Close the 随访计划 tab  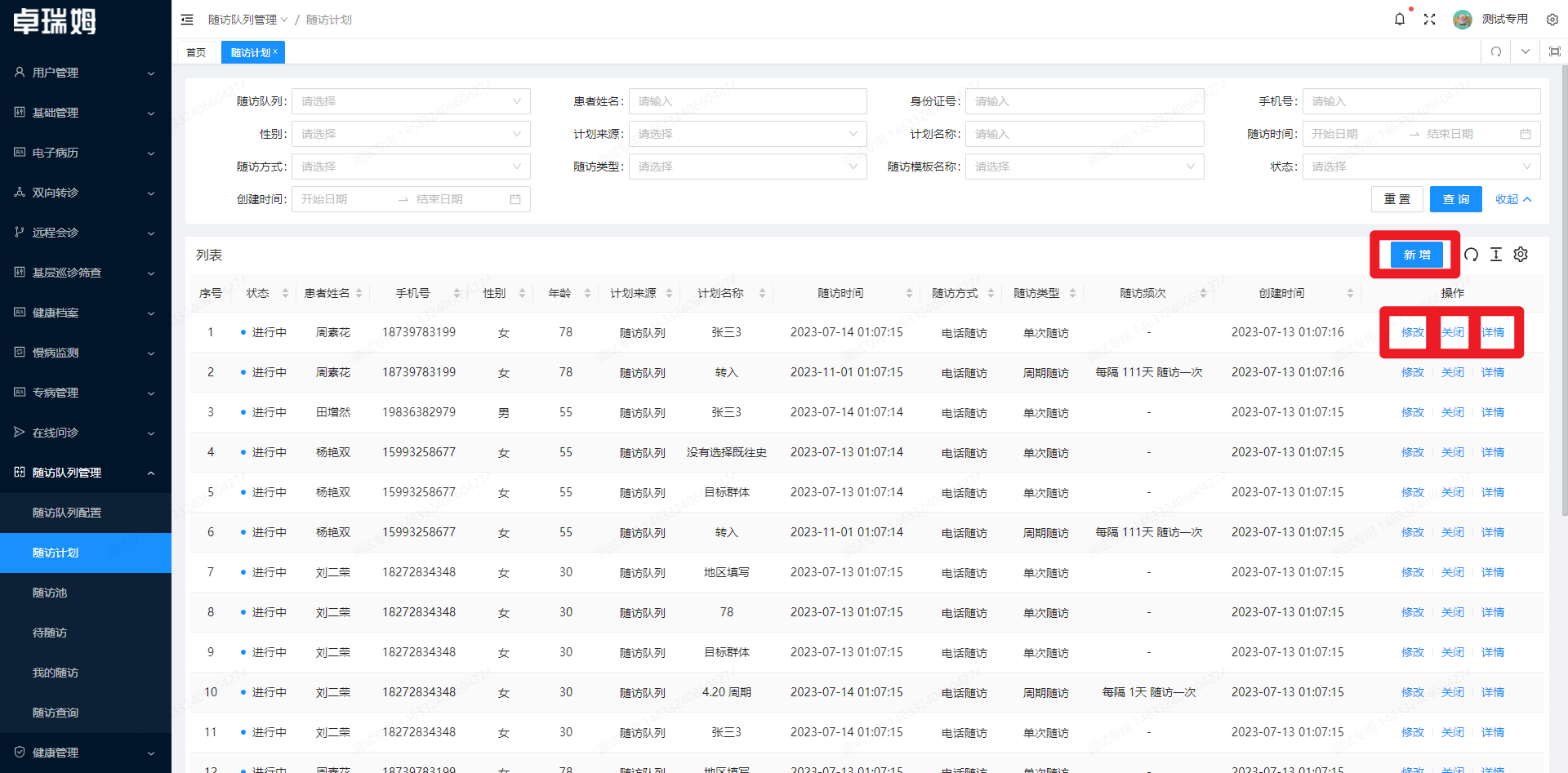point(275,51)
